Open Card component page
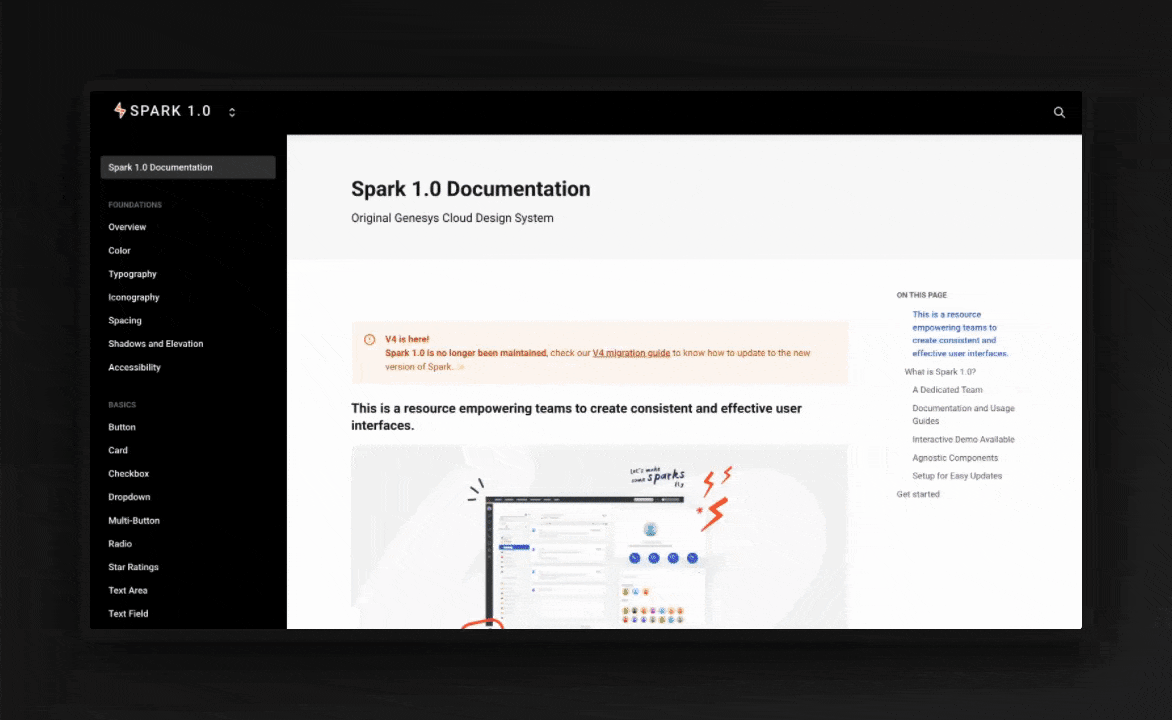Screen dimensions: 1172x720 click(118, 450)
